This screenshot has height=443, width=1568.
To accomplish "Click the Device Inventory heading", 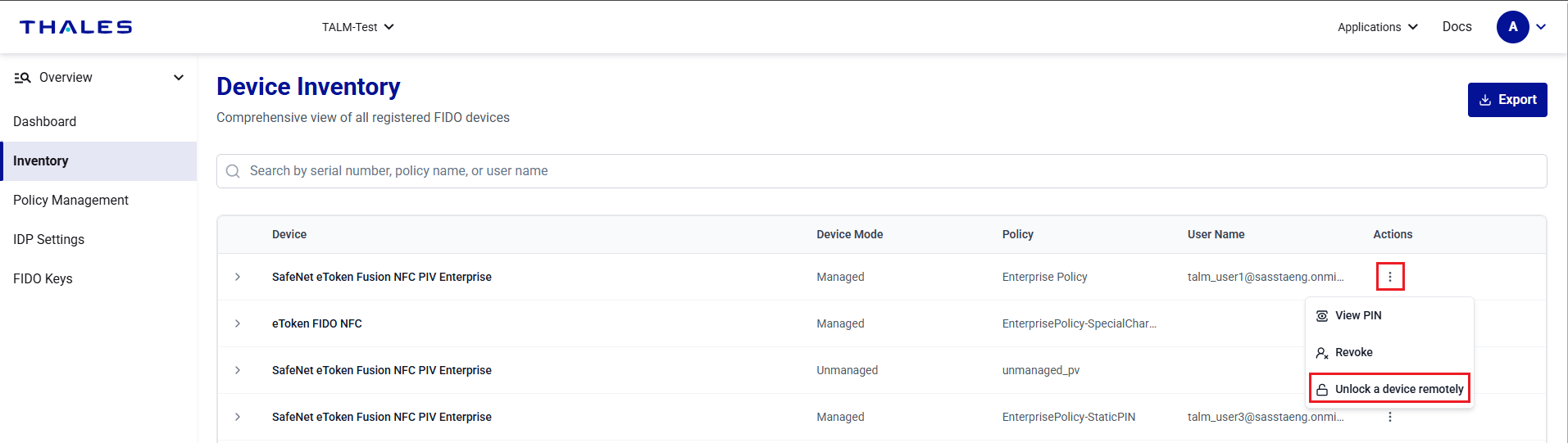I will point(308,87).
